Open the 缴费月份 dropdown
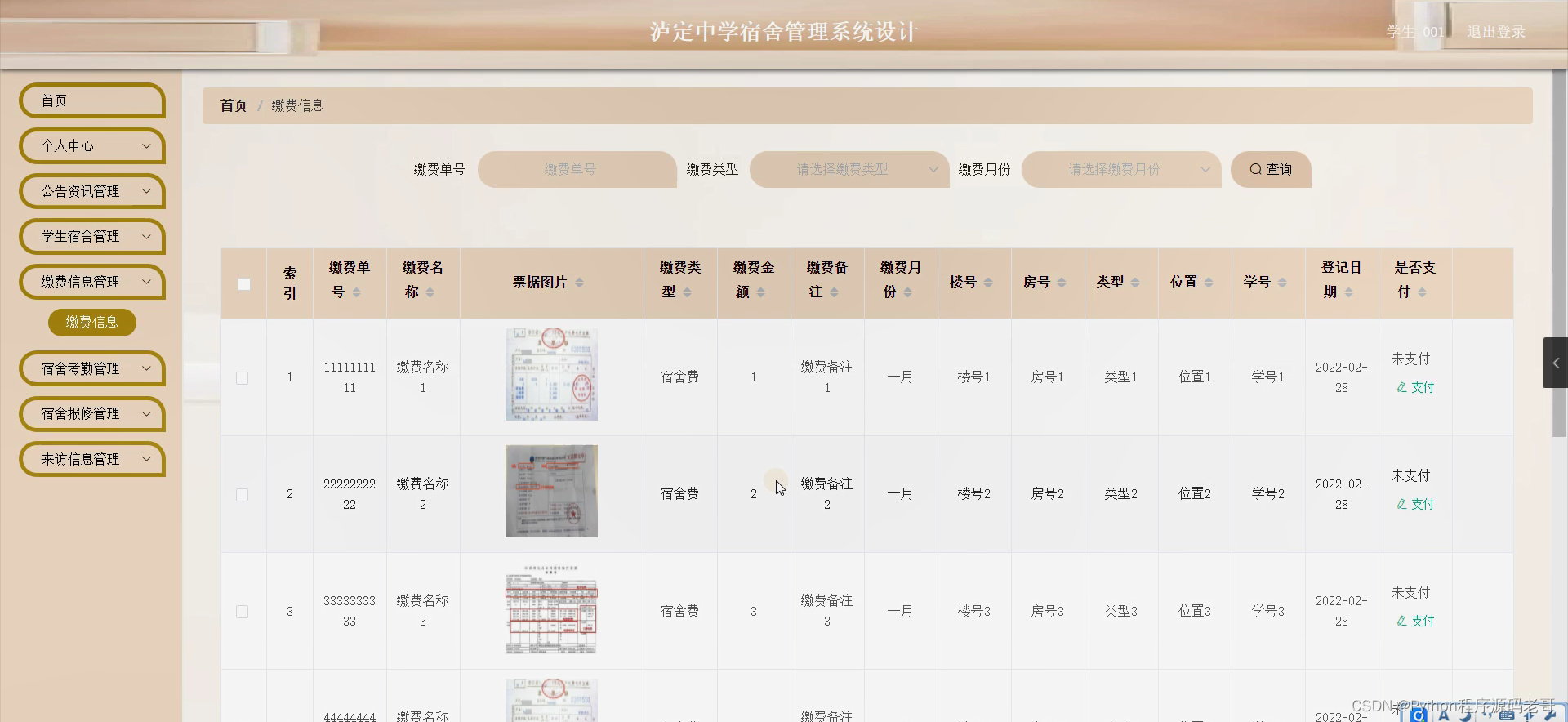Image resolution: width=1568 pixels, height=722 pixels. [x=1121, y=169]
